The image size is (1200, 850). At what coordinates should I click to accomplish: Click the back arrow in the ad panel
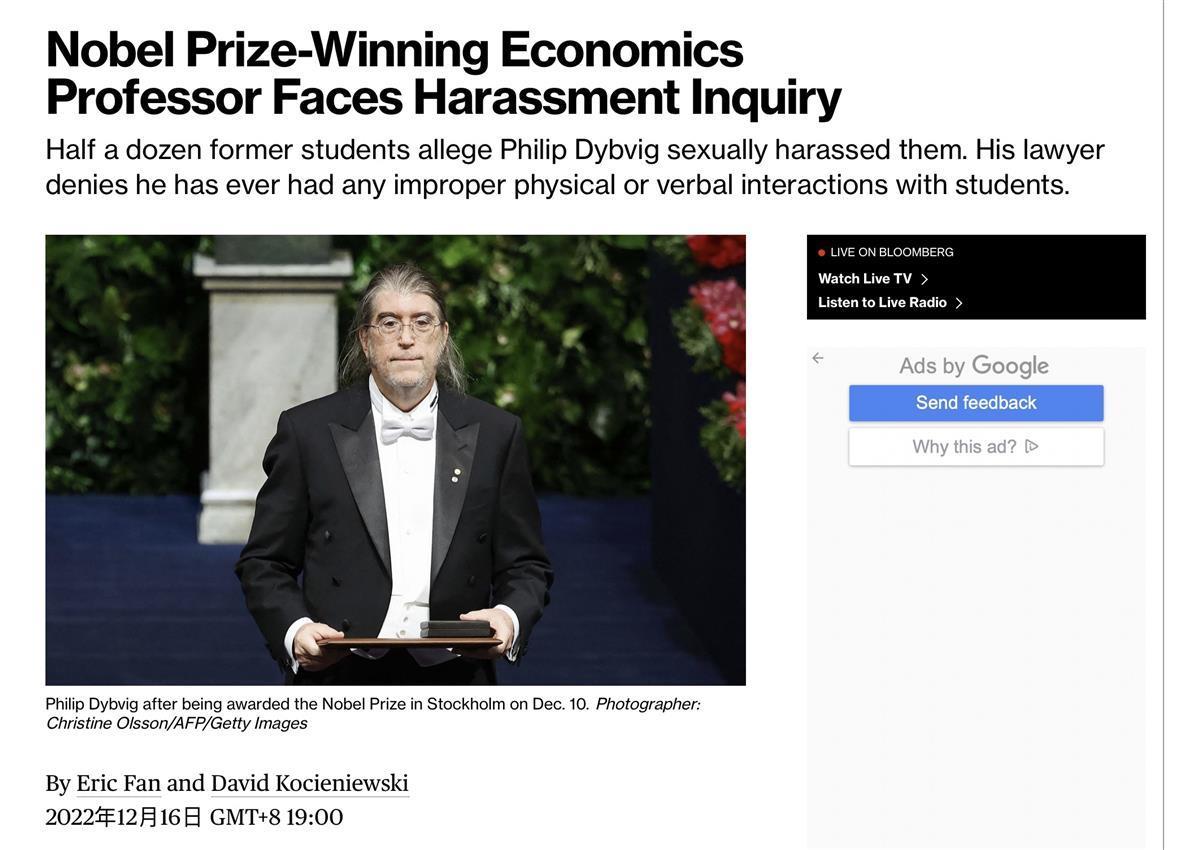pos(818,358)
